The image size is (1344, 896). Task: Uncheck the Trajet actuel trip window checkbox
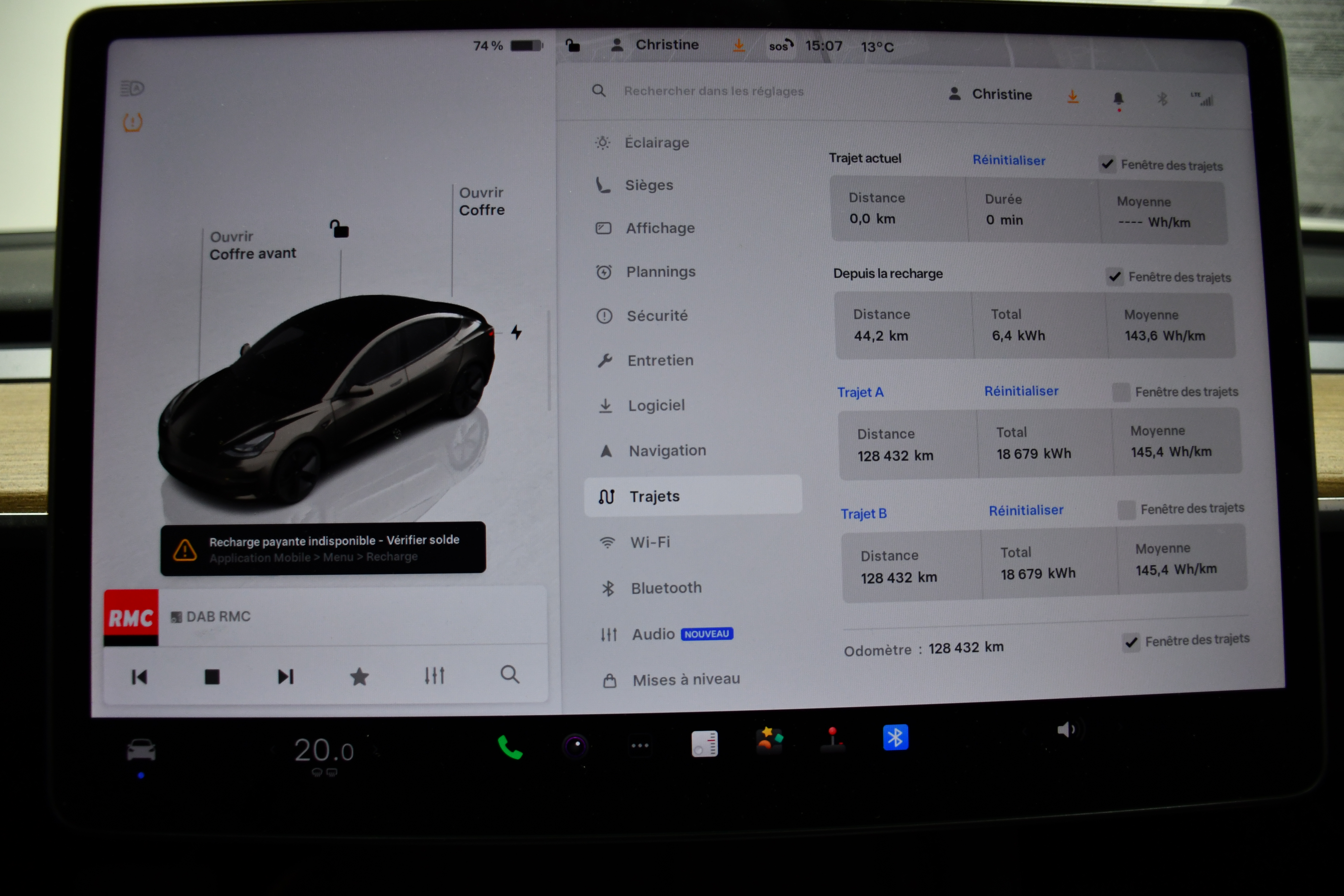click(1107, 165)
